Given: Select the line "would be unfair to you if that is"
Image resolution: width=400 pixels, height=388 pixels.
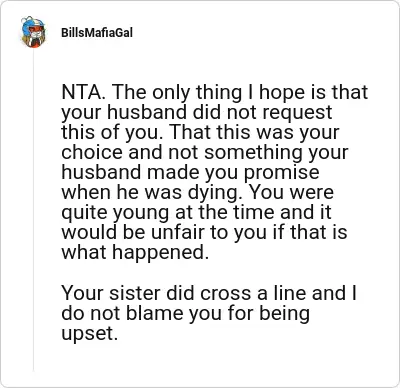Looking at the screenshot, I should pyautogui.click(x=204, y=232).
